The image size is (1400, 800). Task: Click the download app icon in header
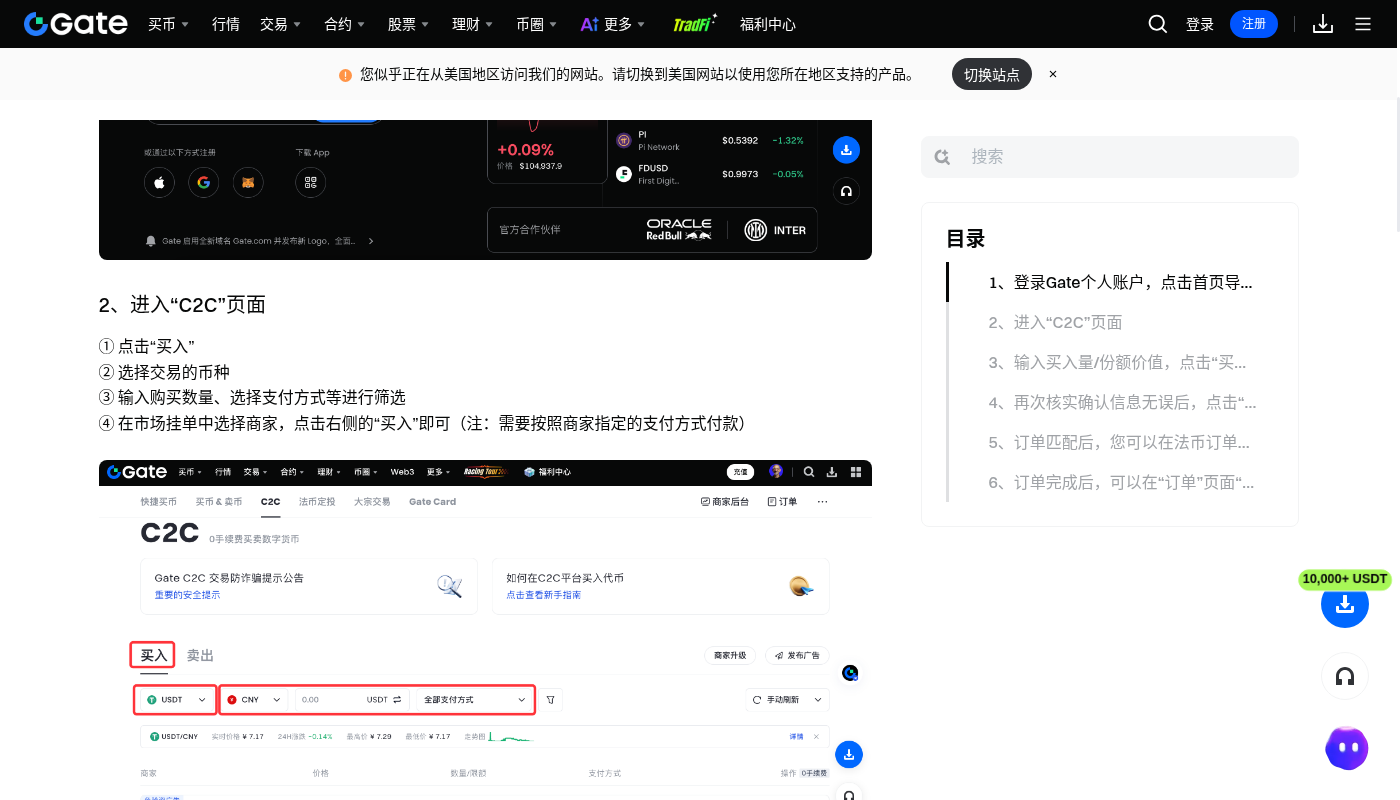tap(1323, 24)
